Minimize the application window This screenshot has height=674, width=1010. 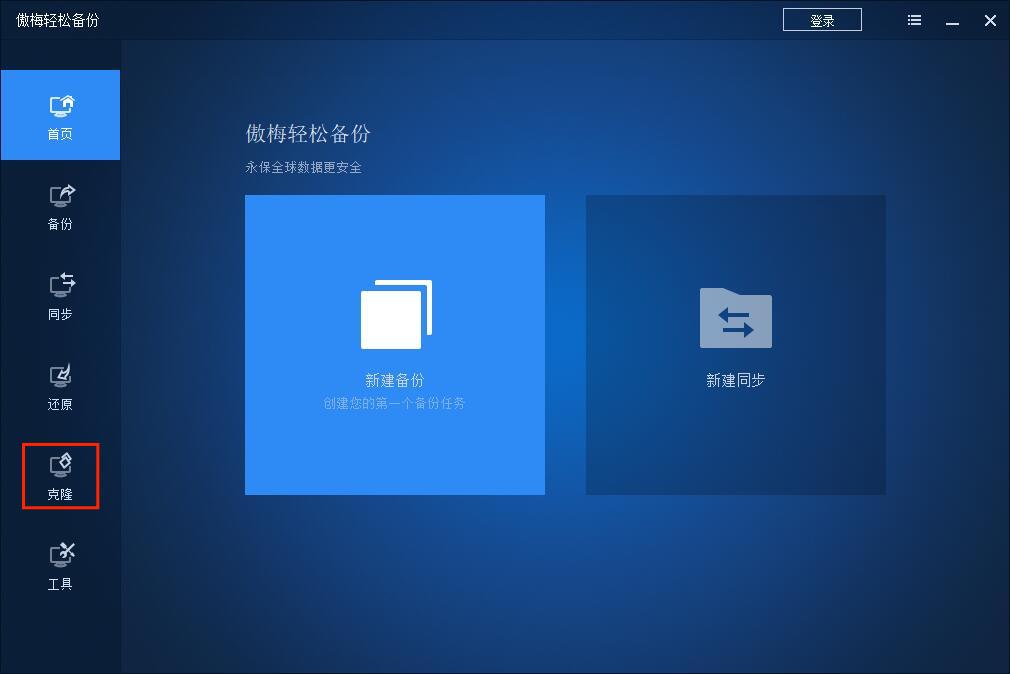(x=952, y=20)
